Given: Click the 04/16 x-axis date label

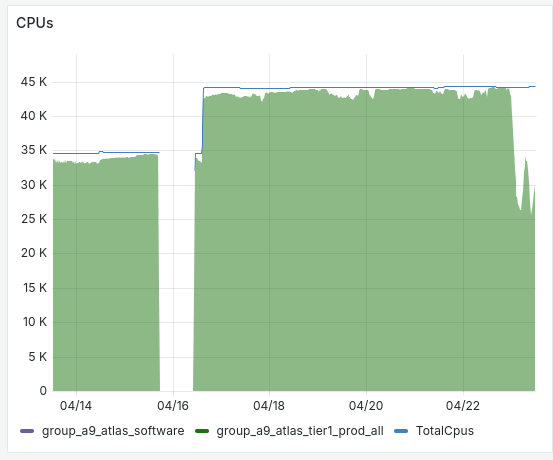Looking at the screenshot, I should pyautogui.click(x=173, y=406).
